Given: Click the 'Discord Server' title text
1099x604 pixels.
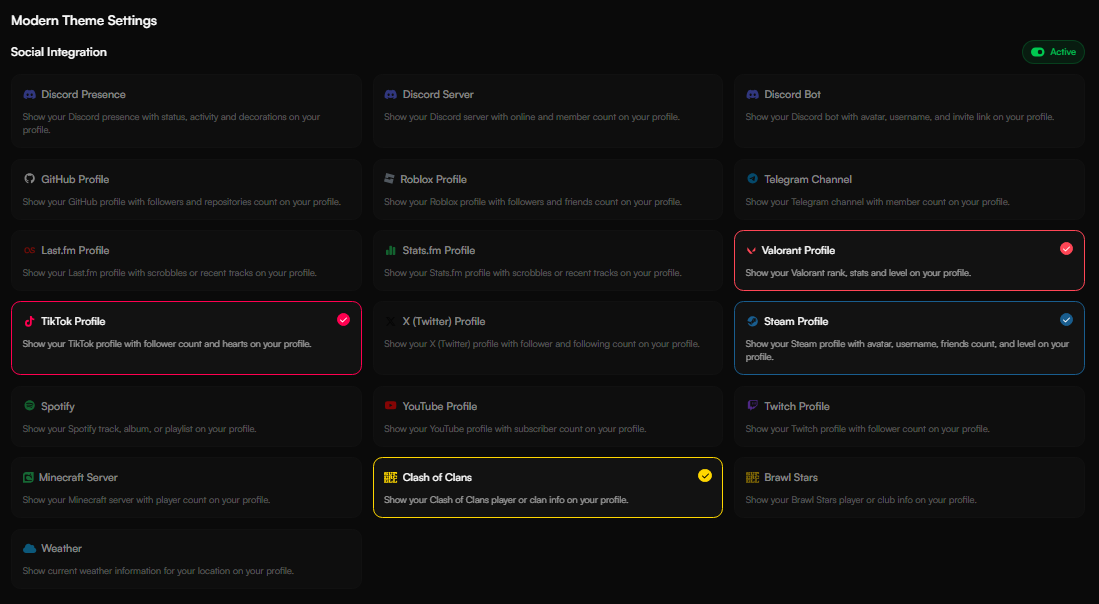Looking at the screenshot, I should click(x=437, y=94).
